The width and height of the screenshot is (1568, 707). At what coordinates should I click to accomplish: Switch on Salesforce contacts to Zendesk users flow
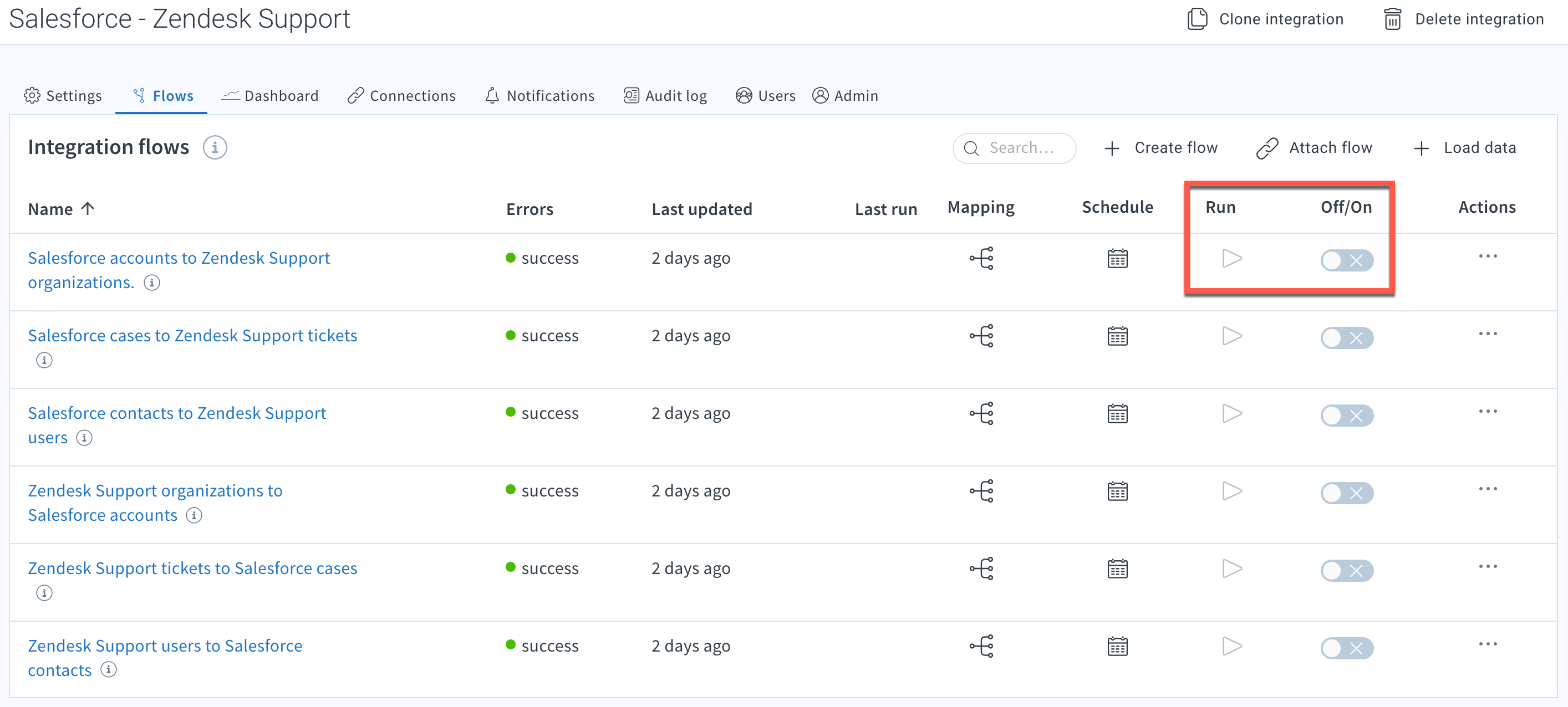[1346, 416]
